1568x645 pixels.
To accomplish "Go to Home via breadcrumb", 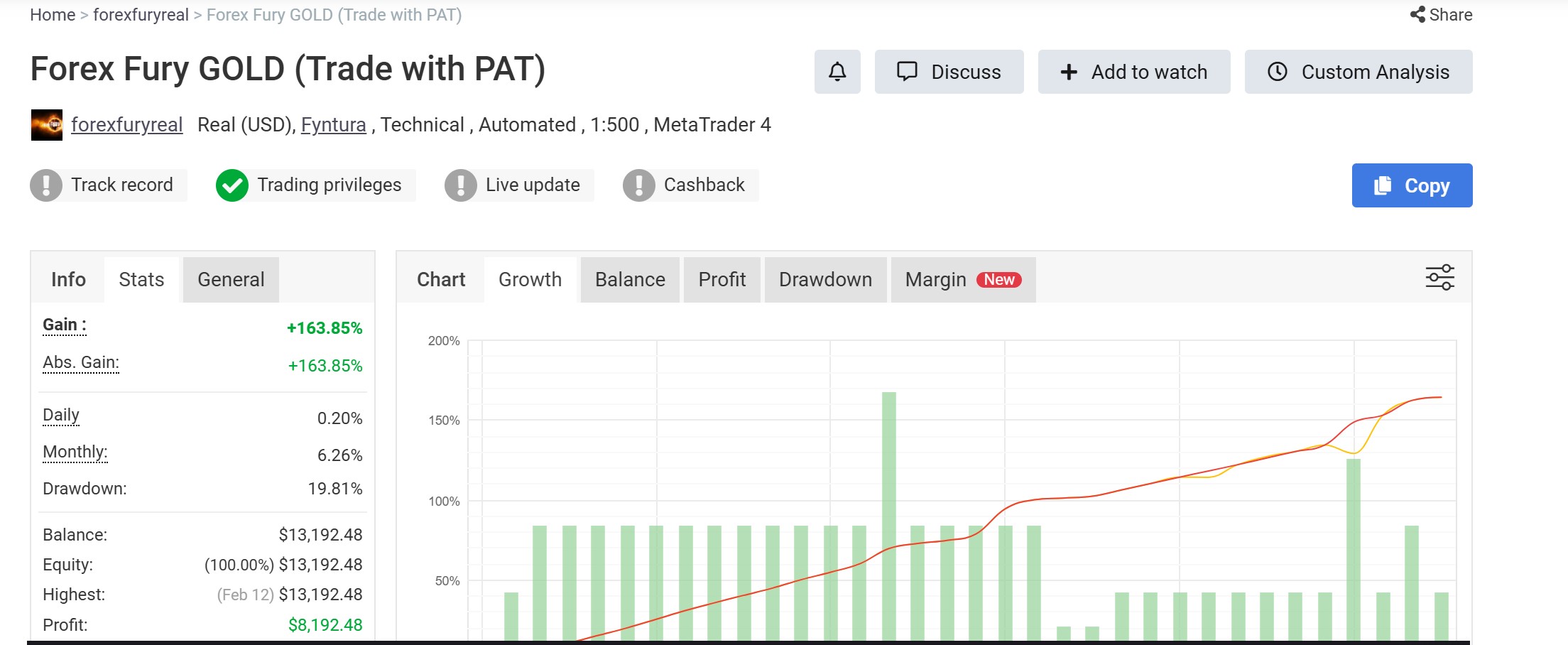I will [52, 14].
